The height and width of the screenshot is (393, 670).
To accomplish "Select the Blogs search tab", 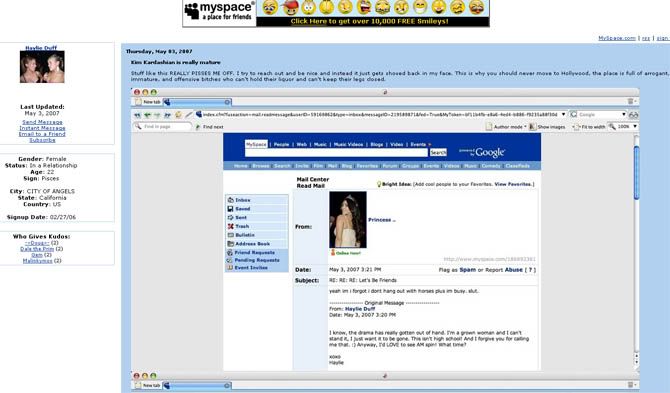I will [x=376, y=144].
